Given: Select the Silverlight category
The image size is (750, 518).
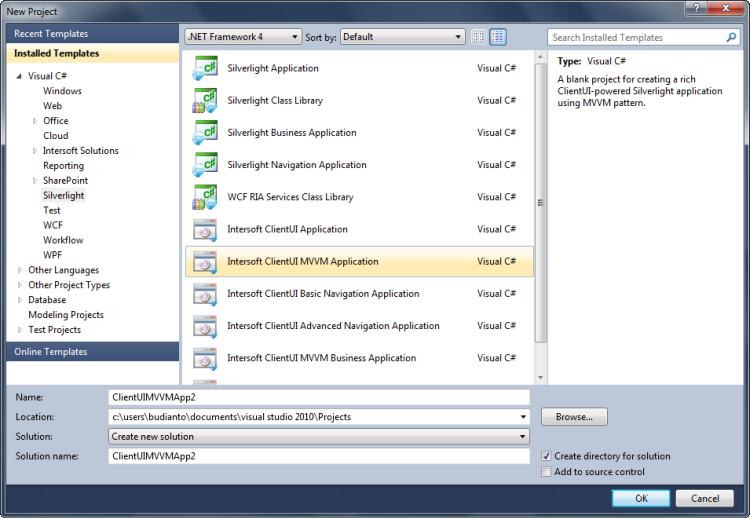Looking at the screenshot, I should pos(64,196).
